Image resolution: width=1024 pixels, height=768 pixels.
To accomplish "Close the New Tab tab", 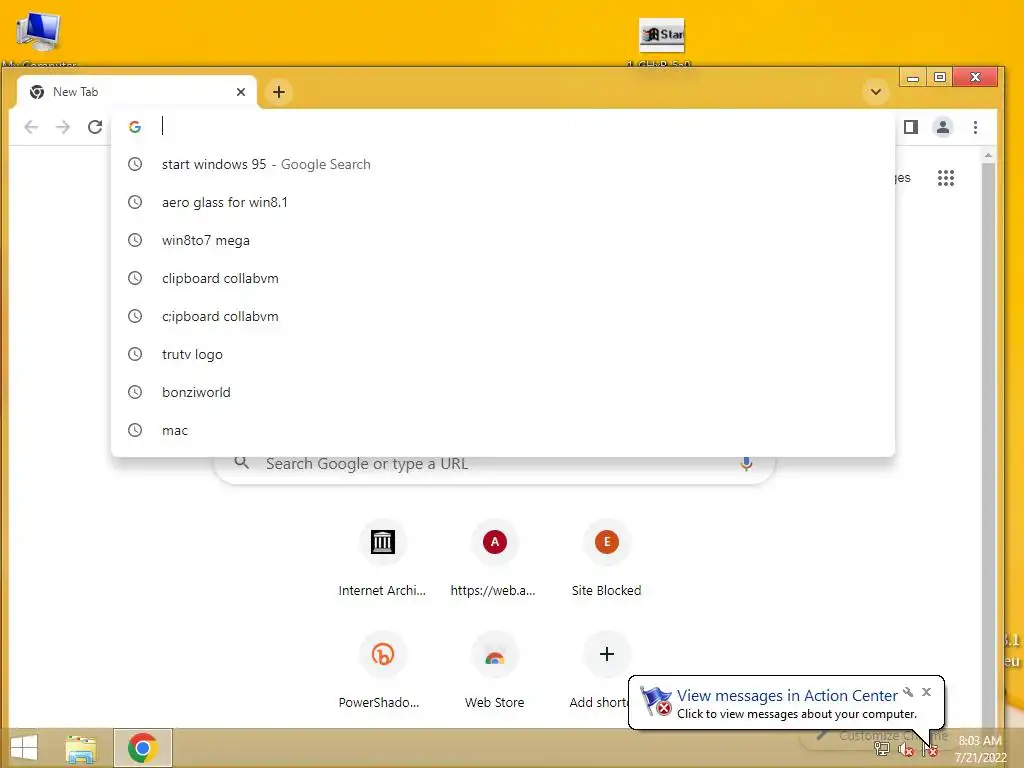I will (x=241, y=92).
